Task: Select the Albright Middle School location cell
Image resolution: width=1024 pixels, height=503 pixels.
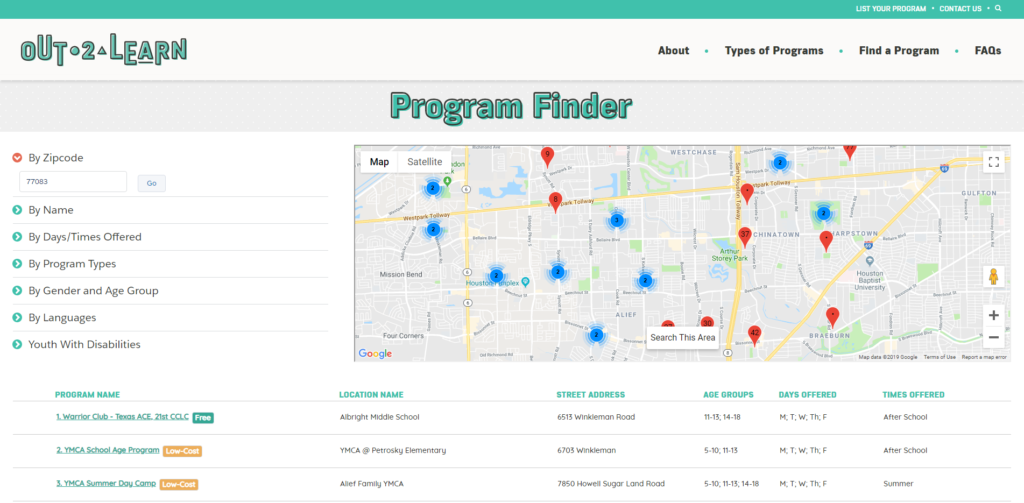Action: 379,417
